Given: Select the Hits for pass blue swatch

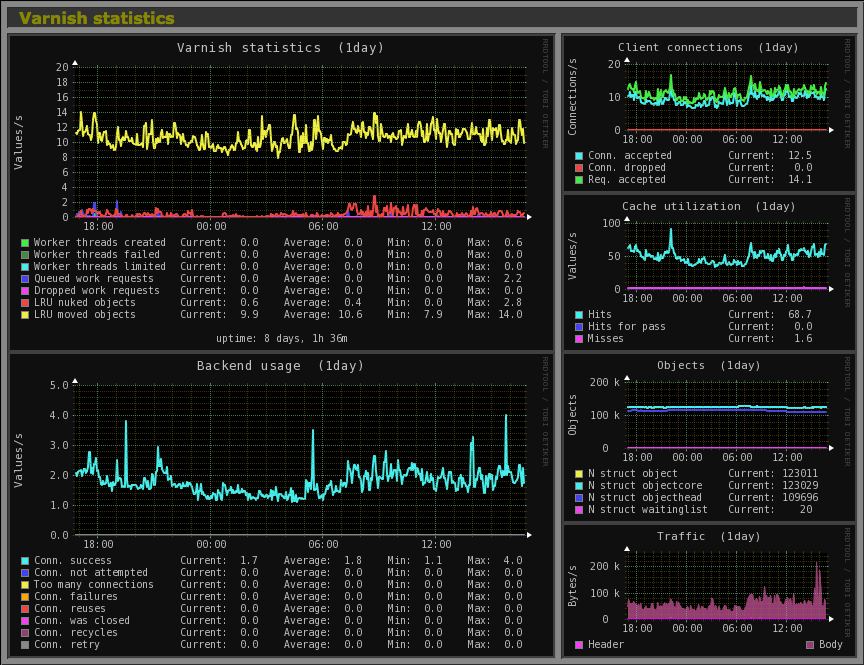Looking at the screenshot, I should [x=579, y=327].
